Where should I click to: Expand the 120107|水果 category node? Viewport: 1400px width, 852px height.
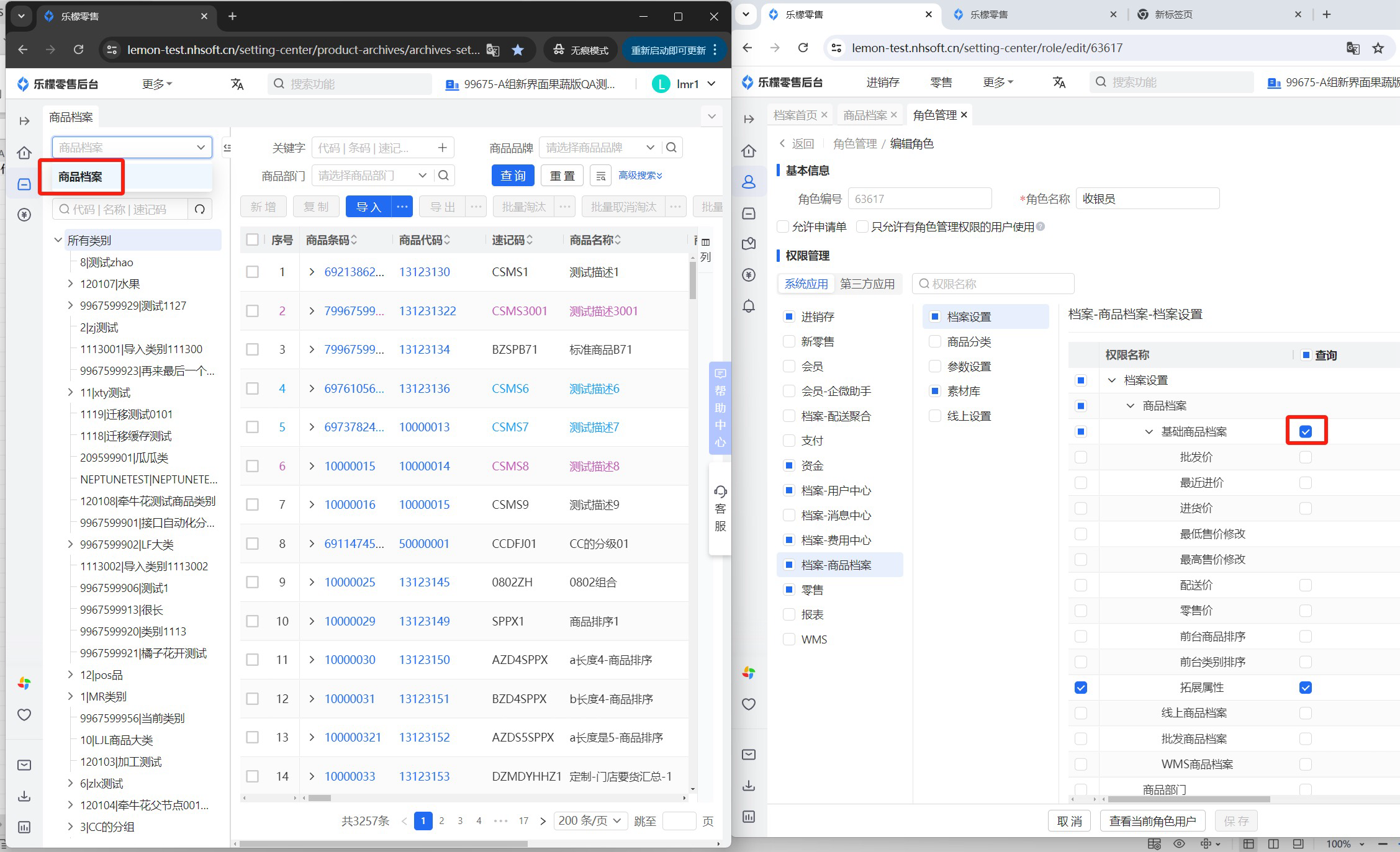click(x=70, y=284)
